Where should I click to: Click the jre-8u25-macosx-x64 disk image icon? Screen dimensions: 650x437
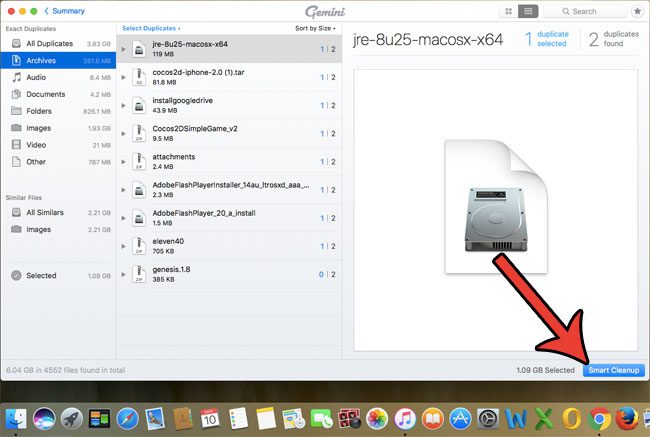(x=139, y=49)
